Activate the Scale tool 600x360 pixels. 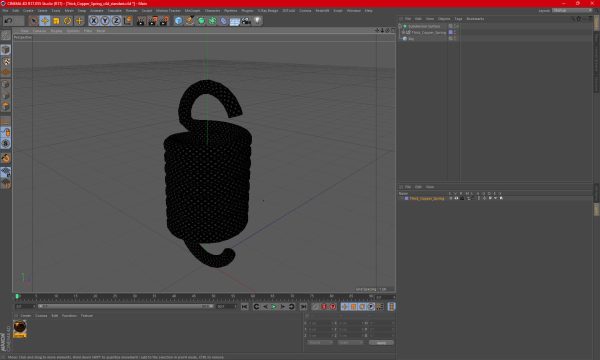(56, 21)
